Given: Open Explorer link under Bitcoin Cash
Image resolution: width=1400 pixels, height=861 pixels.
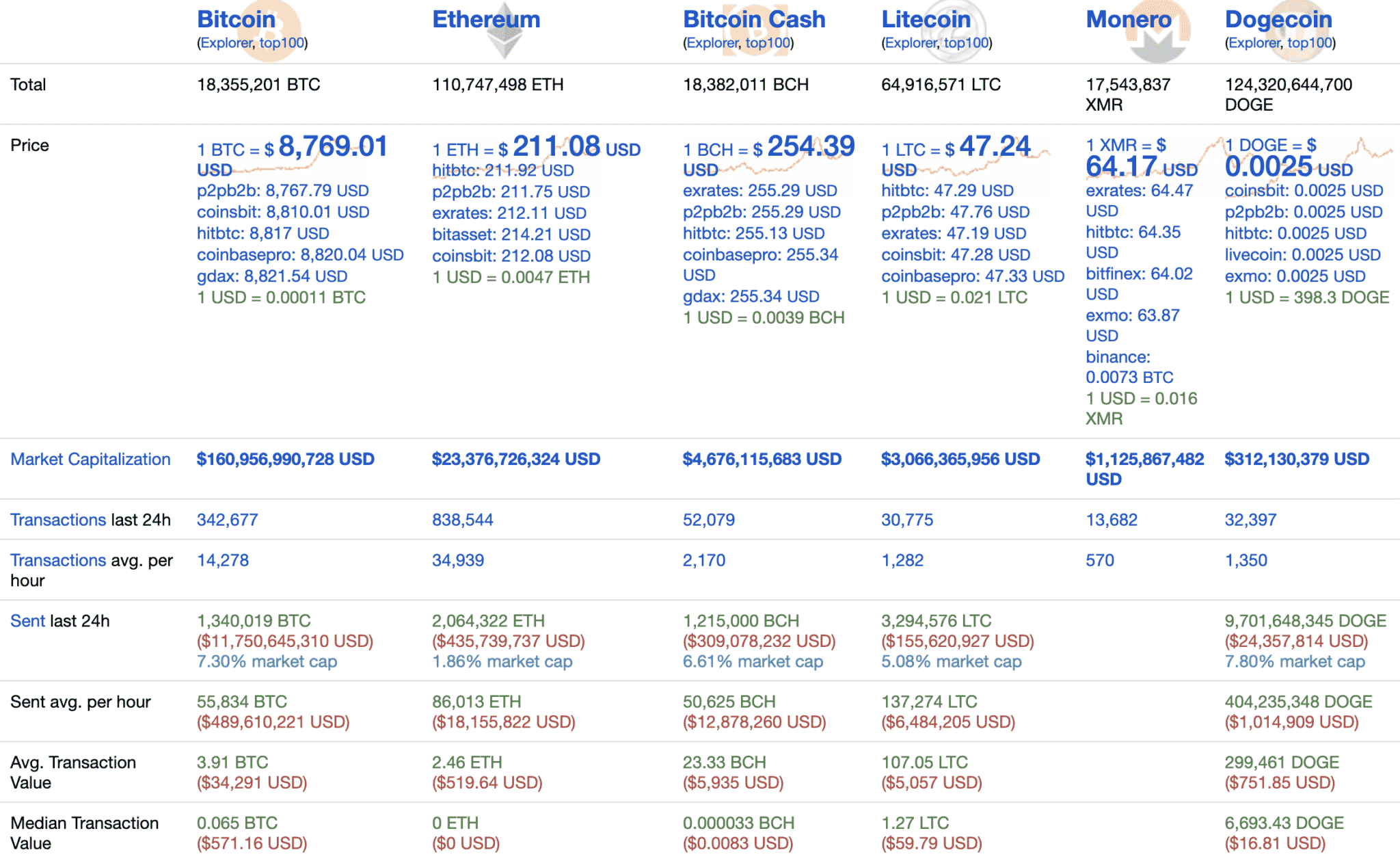Looking at the screenshot, I should point(712,43).
